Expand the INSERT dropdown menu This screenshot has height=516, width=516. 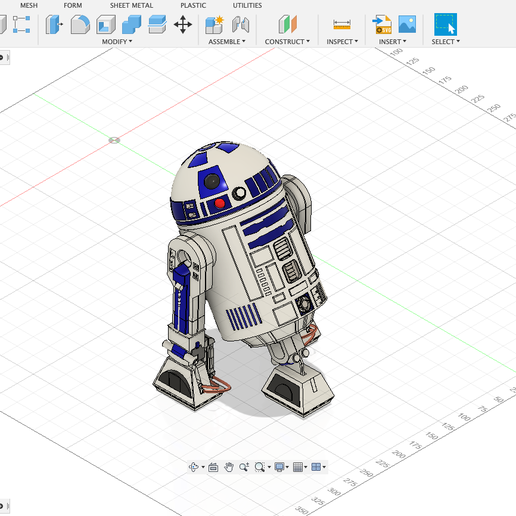click(x=392, y=42)
